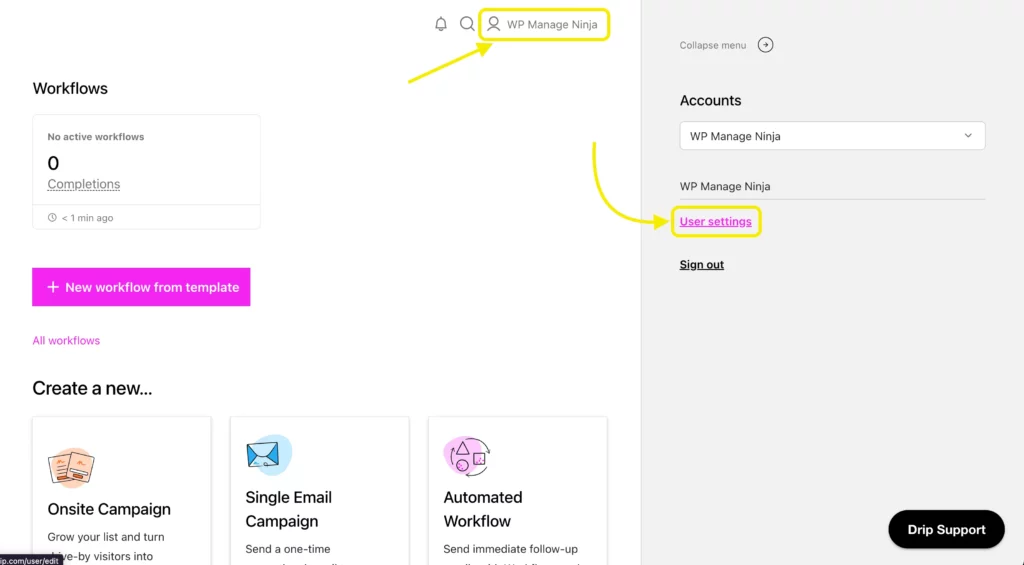Click the search magnifier icon

[467, 24]
